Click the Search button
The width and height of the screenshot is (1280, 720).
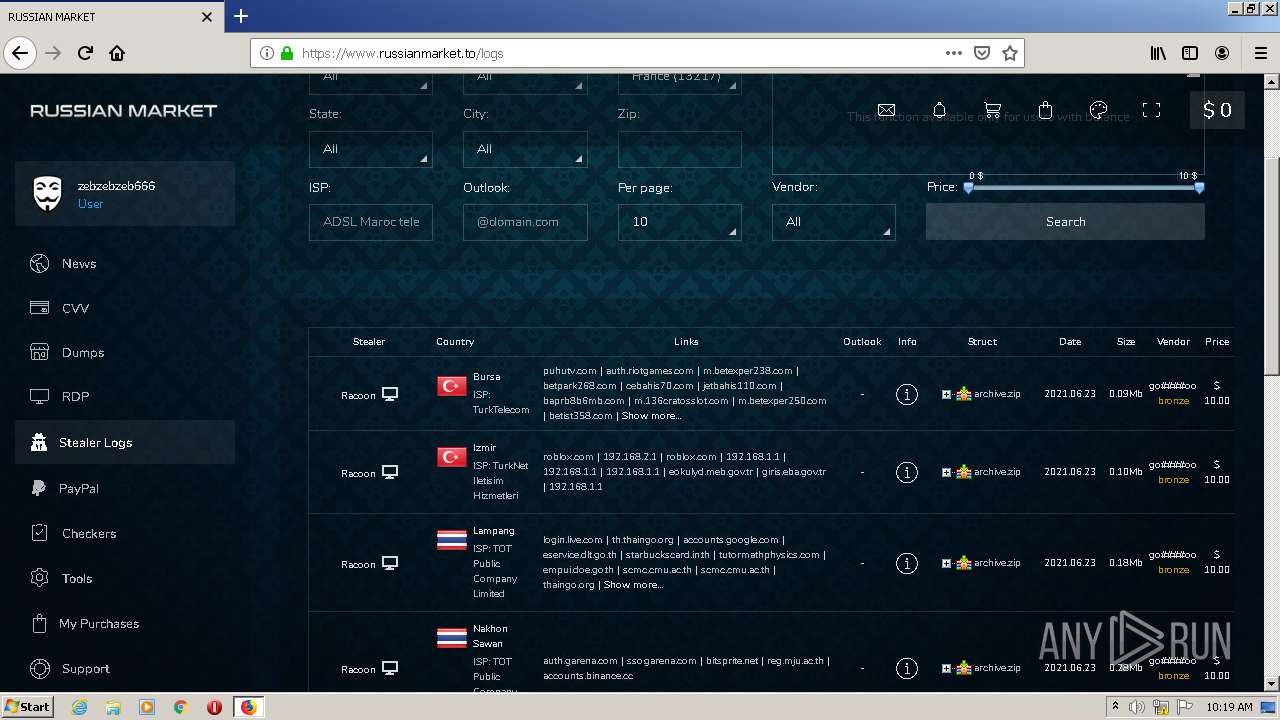(x=1065, y=222)
